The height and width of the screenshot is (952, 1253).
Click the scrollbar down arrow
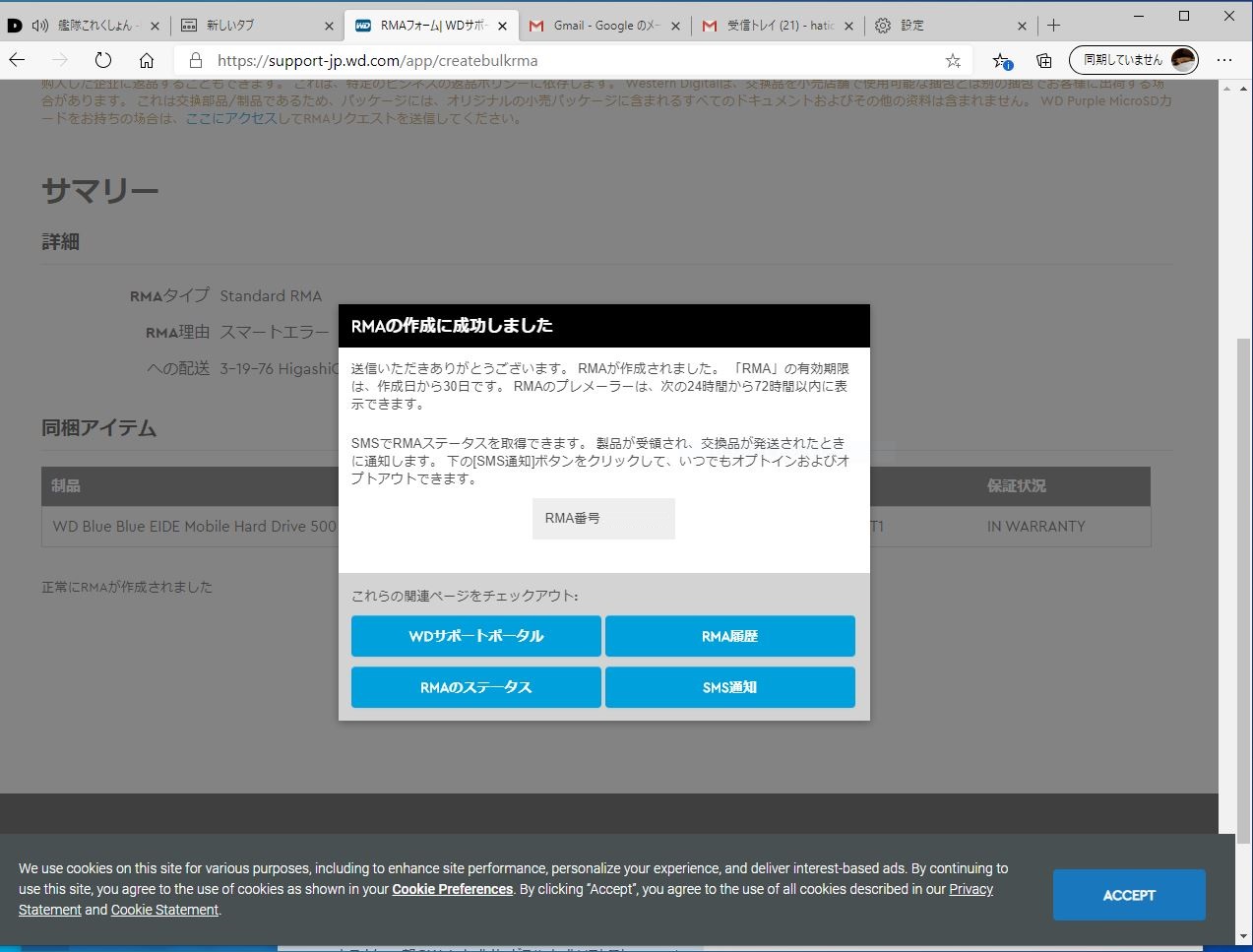[1244, 936]
